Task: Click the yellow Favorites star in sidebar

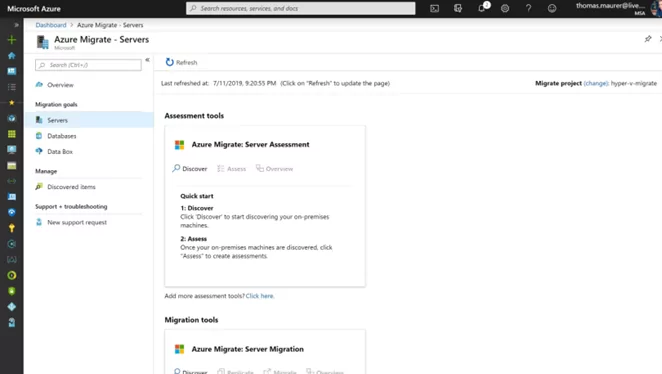Action: 12,103
